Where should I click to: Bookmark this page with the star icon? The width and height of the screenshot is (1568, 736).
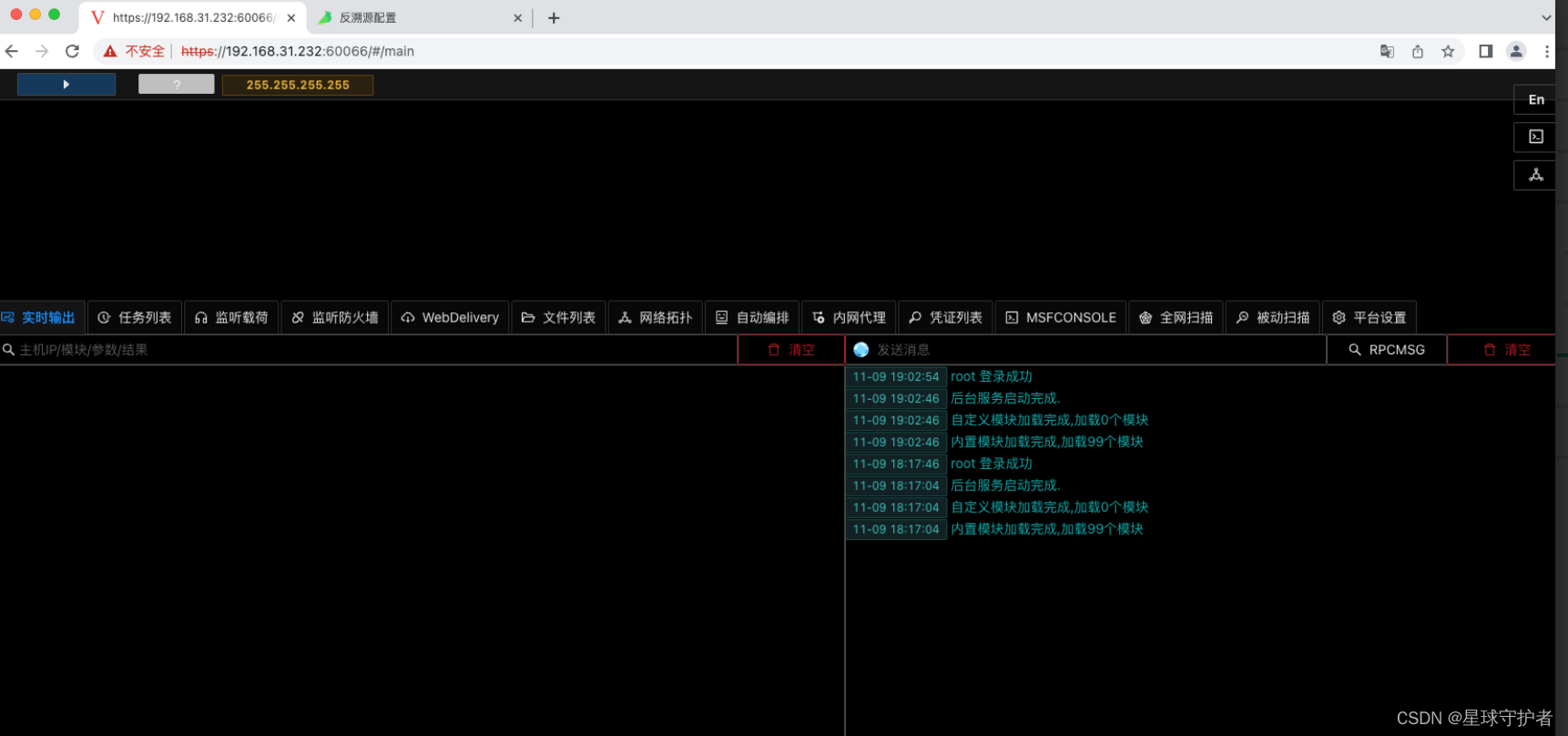(1448, 51)
